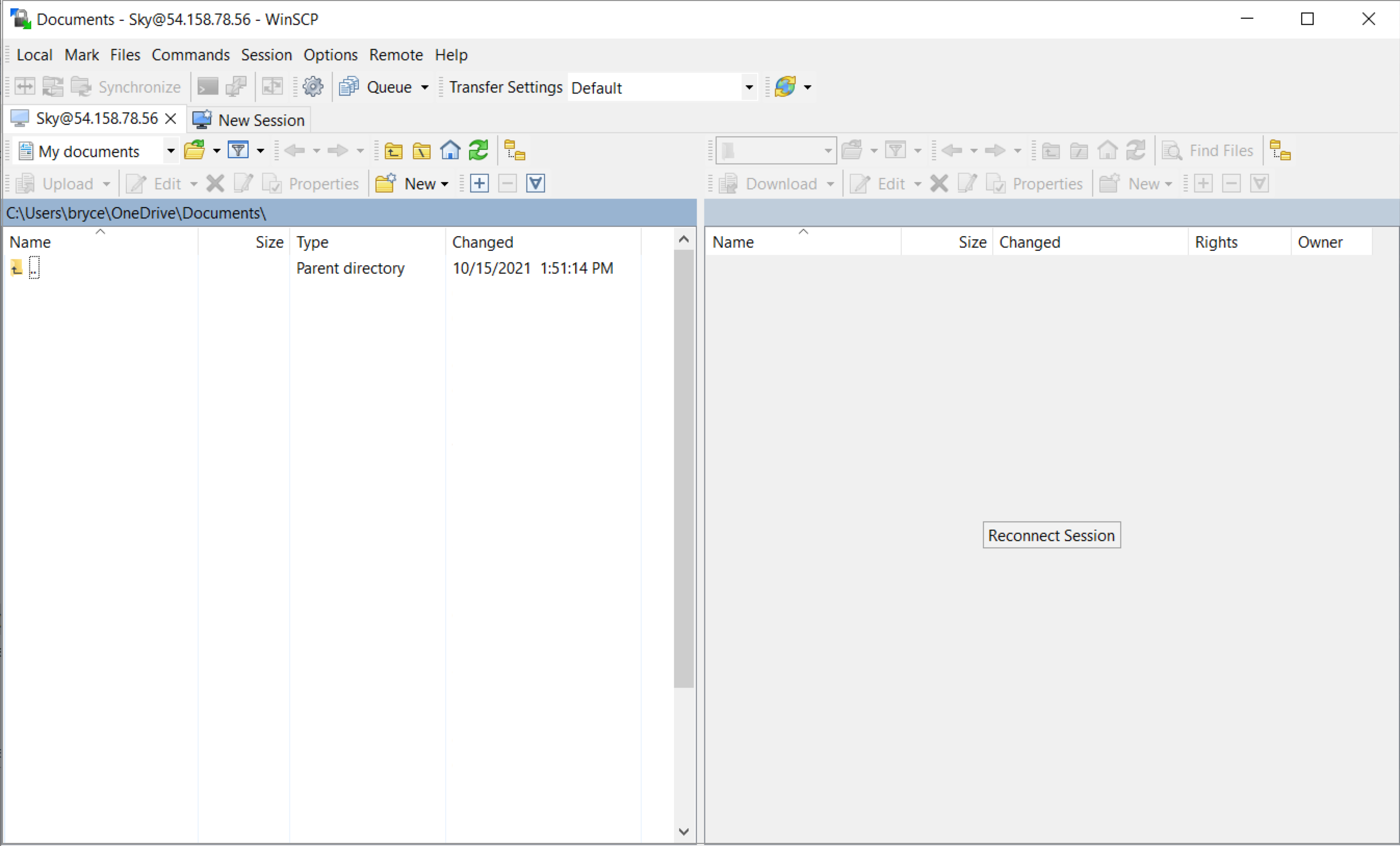
Task: Sort local files by Type column
Action: [x=368, y=241]
